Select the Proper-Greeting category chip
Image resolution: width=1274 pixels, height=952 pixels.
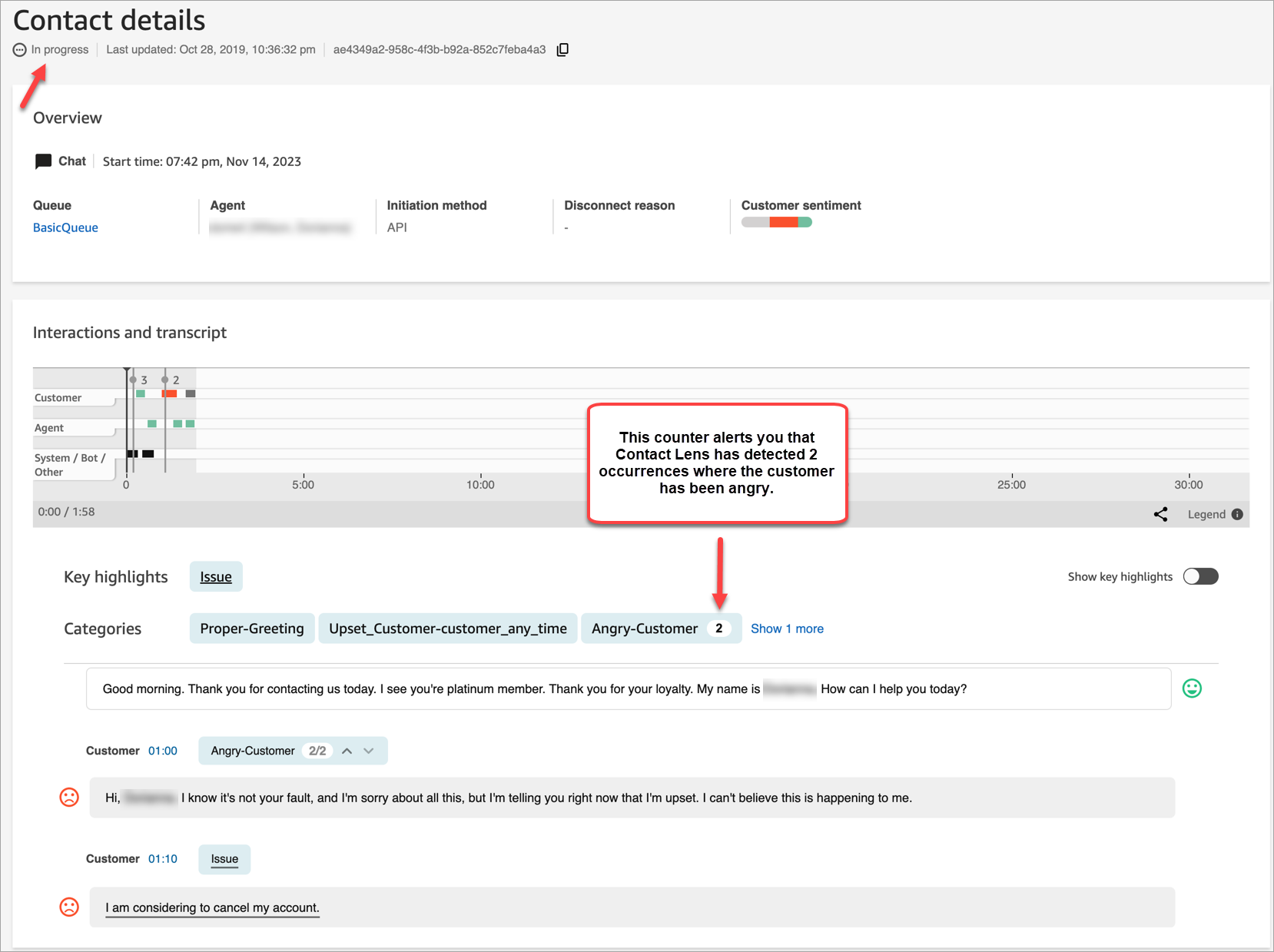tap(251, 628)
